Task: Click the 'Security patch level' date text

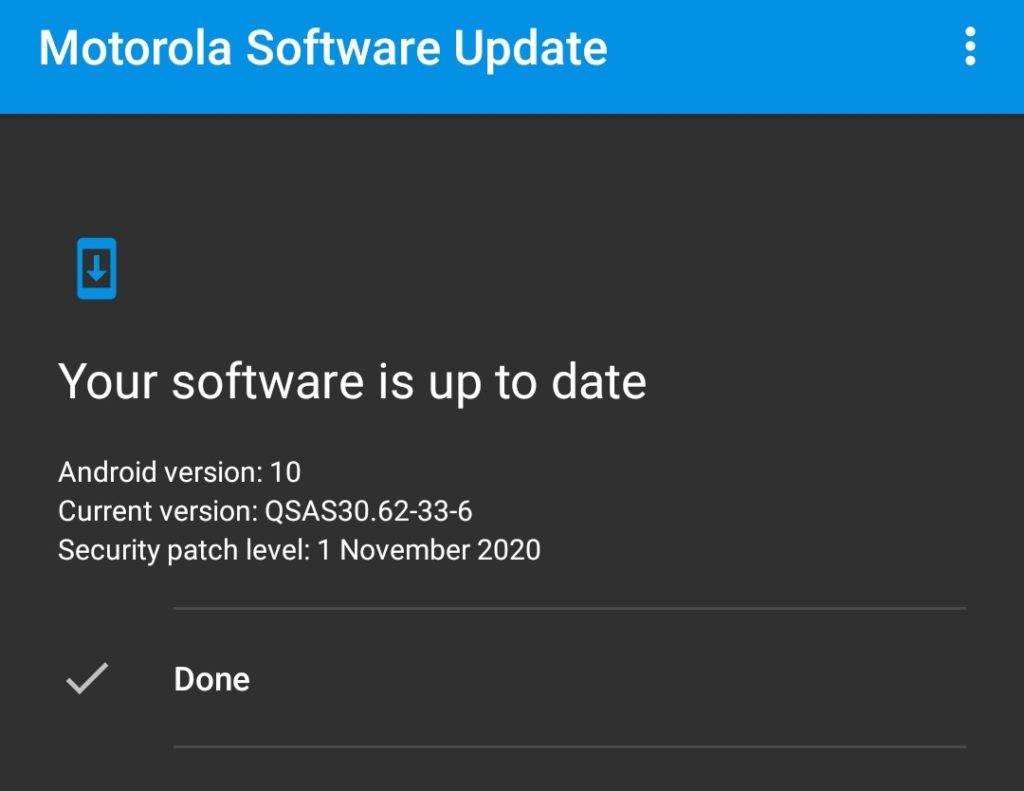Action: (x=300, y=549)
